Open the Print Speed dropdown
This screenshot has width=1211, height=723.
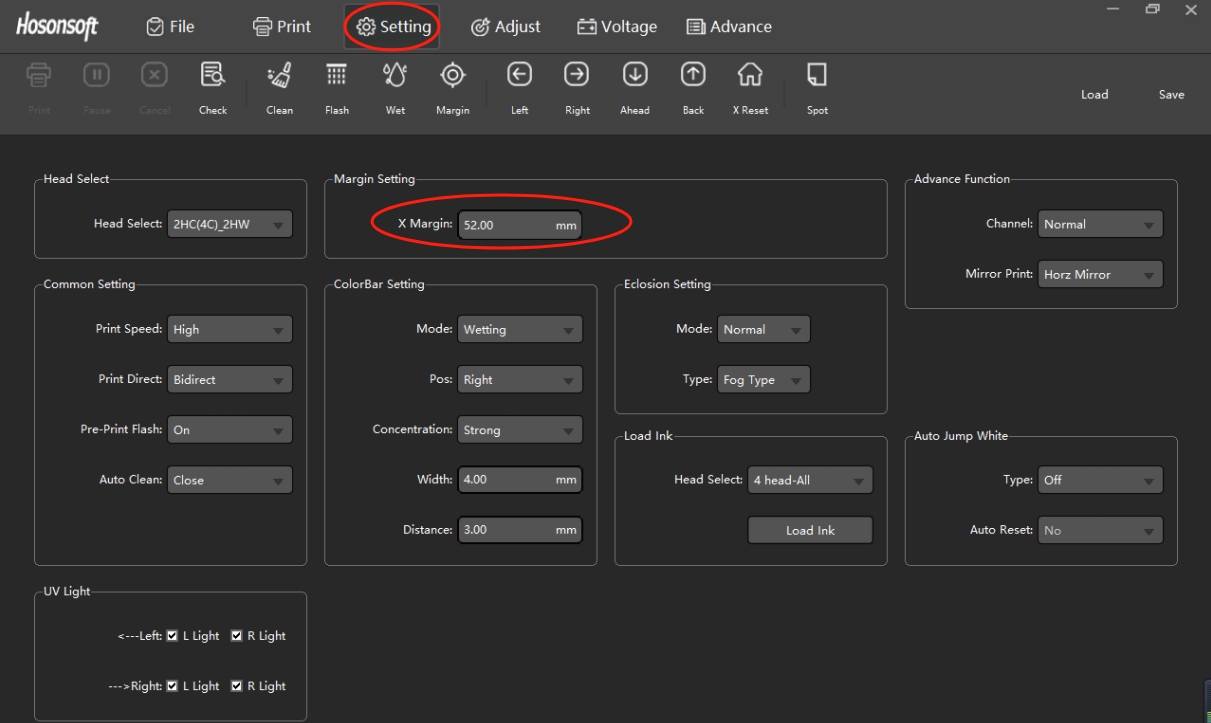229,329
